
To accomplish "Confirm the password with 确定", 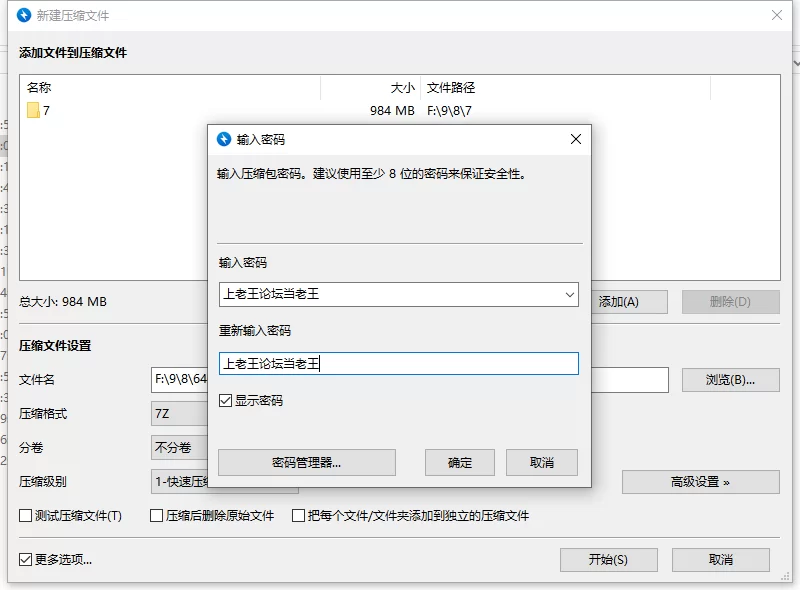I will [460, 462].
